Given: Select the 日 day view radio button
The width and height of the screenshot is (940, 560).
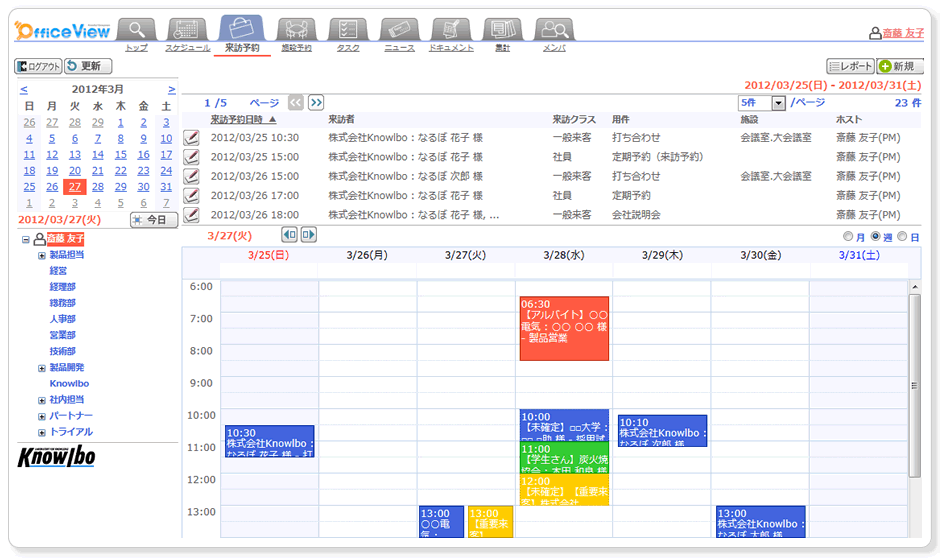Looking at the screenshot, I should point(902,237).
